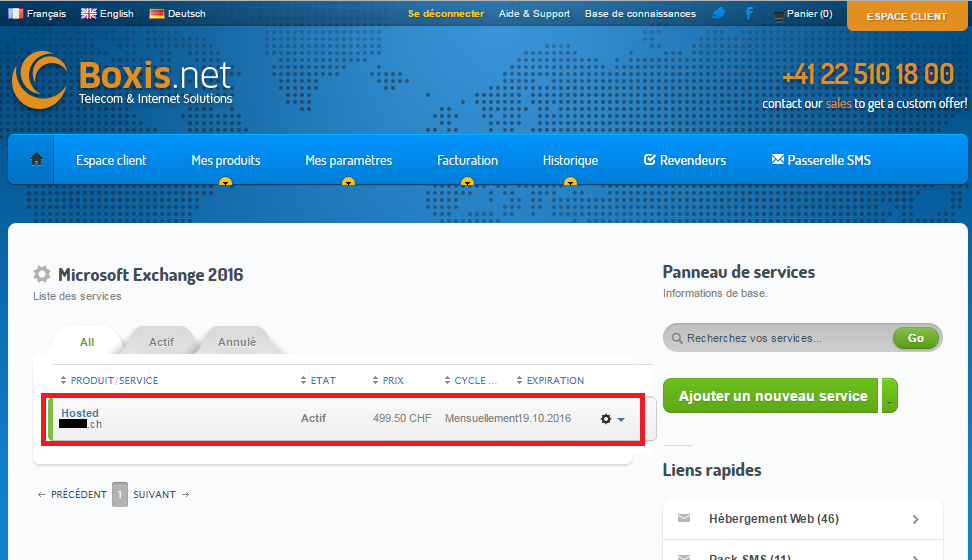
Task: Expand Hébergement Web (46) chevron
Action: 916,519
